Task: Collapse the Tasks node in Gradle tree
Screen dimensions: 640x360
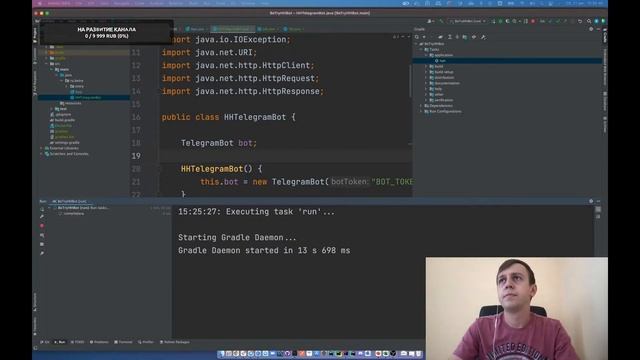Action: click(x=422, y=49)
